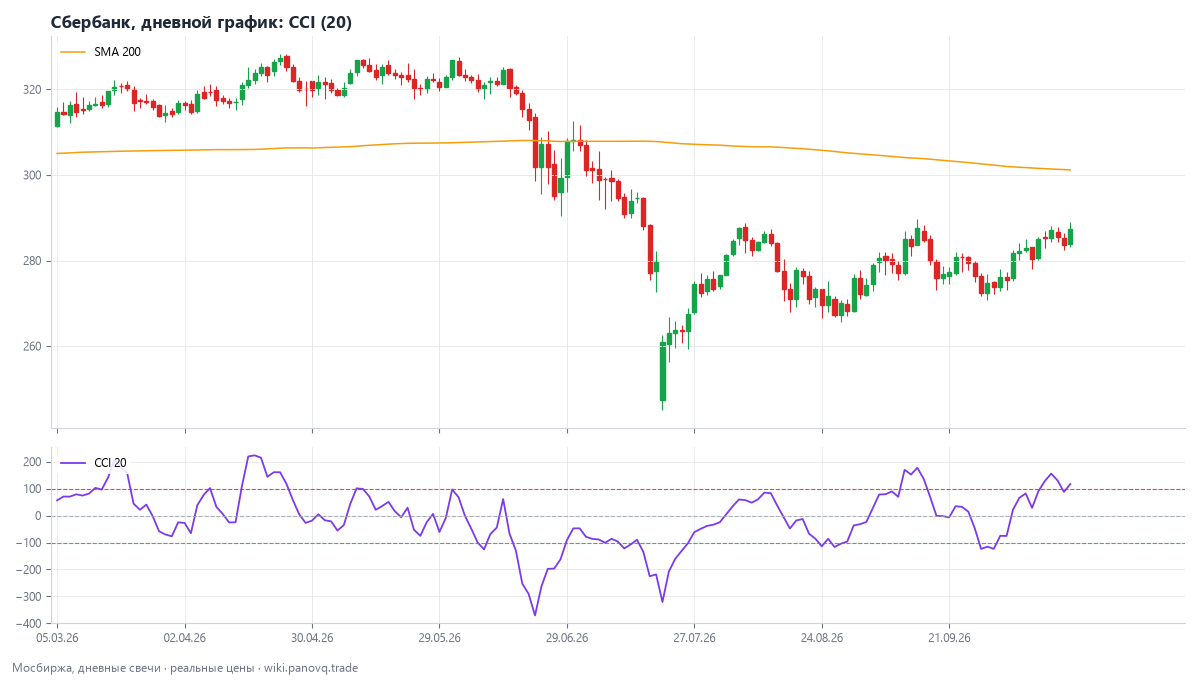Click the tall green candle at the price low
The image size is (1200, 680).
pyautogui.click(x=662, y=372)
